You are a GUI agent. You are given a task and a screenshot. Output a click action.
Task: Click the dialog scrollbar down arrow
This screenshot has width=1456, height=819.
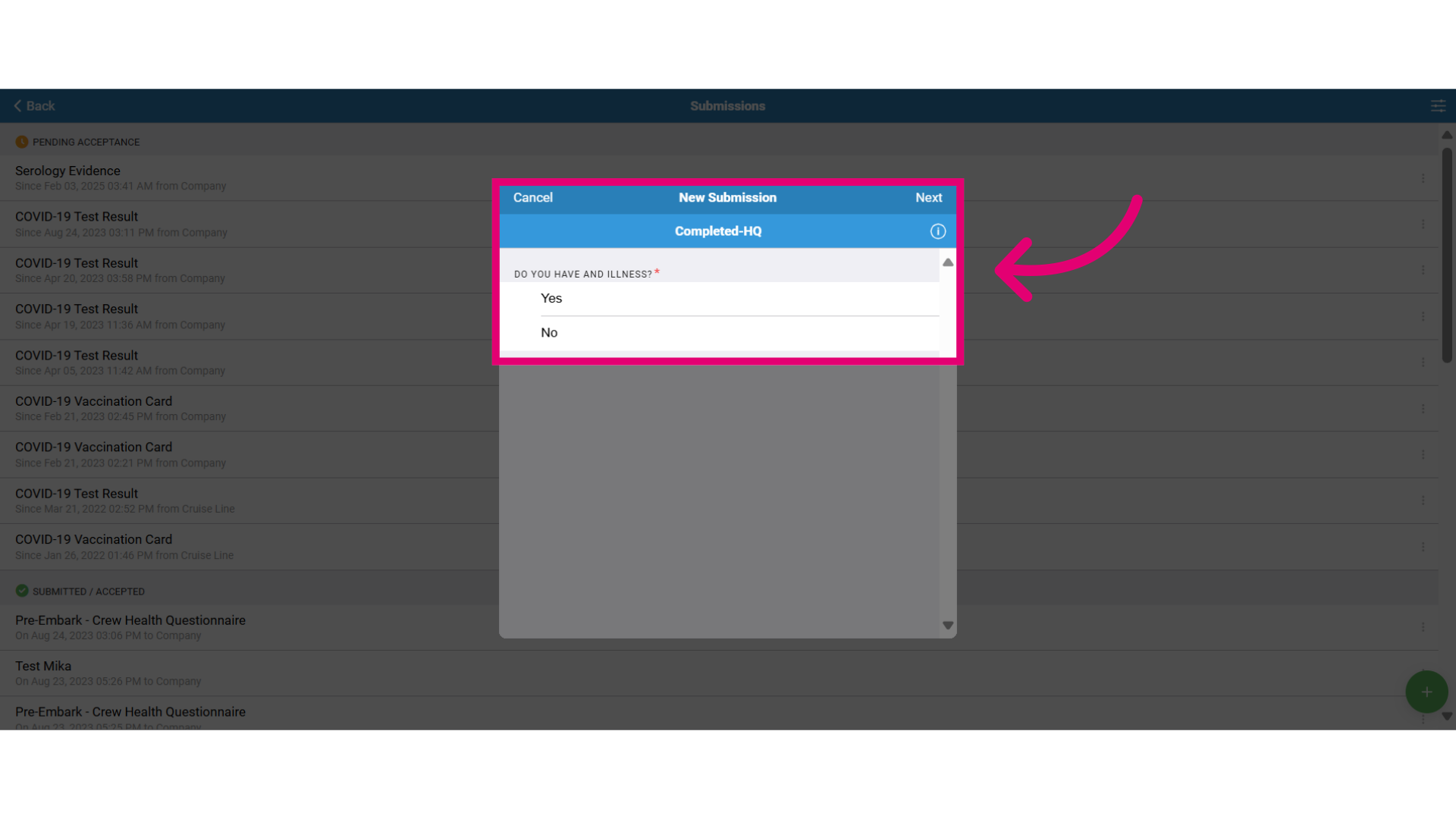click(x=948, y=626)
